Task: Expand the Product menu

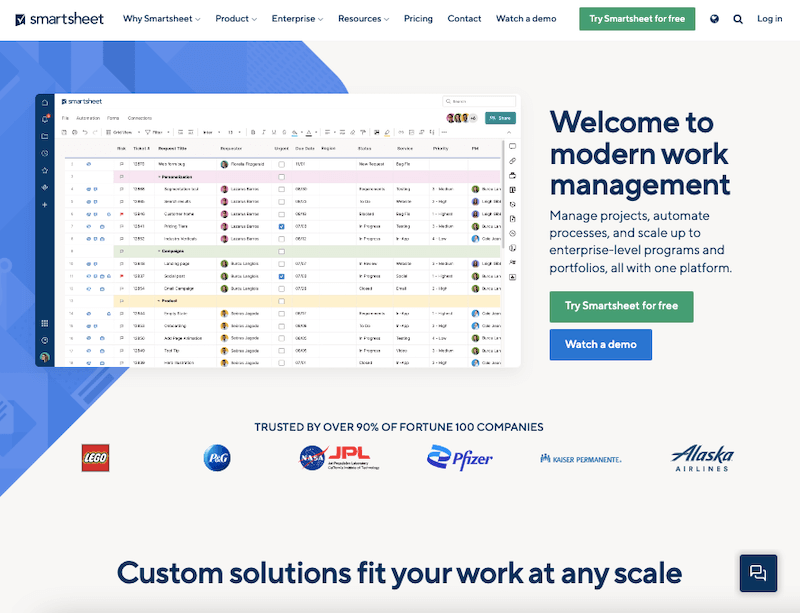Action: [236, 19]
